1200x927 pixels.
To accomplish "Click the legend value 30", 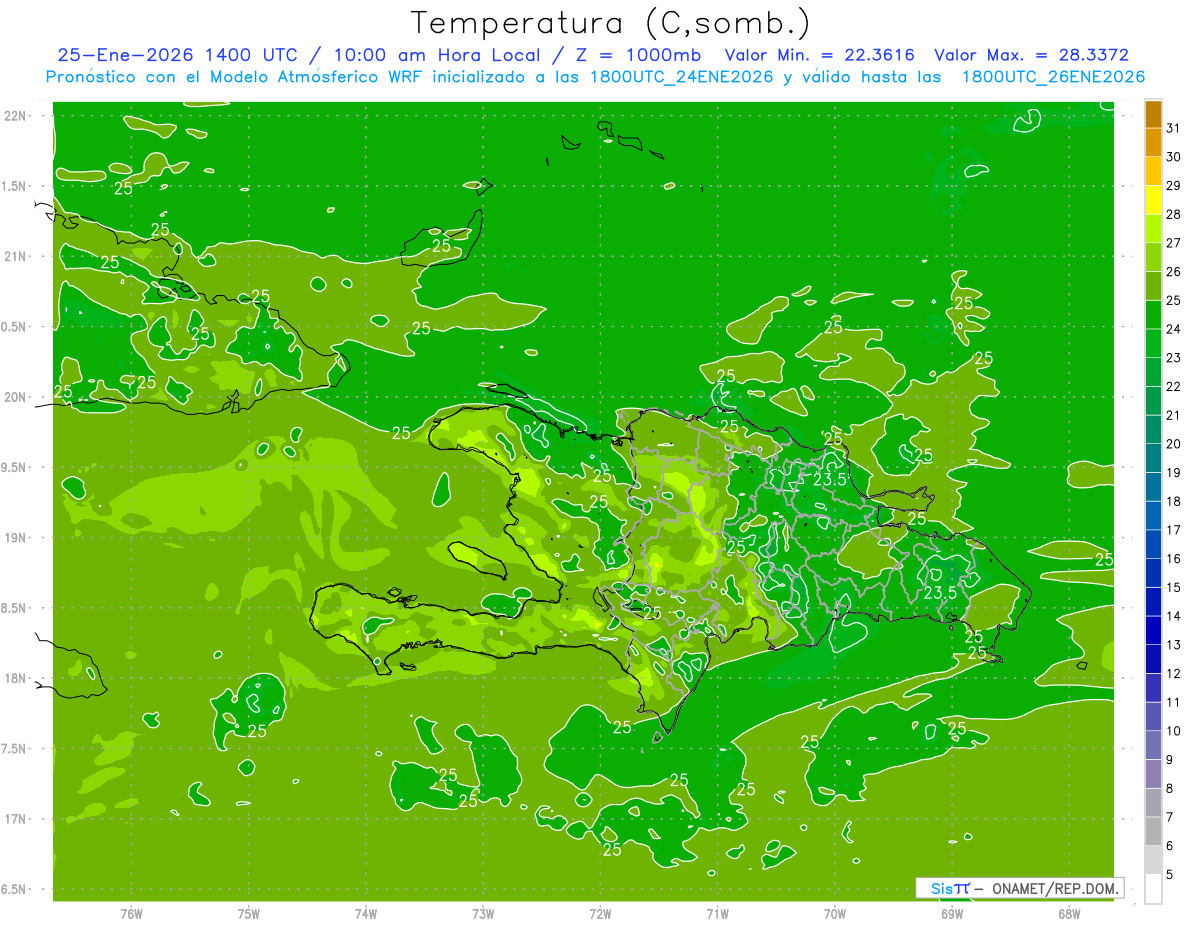I will (x=1173, y=157).
